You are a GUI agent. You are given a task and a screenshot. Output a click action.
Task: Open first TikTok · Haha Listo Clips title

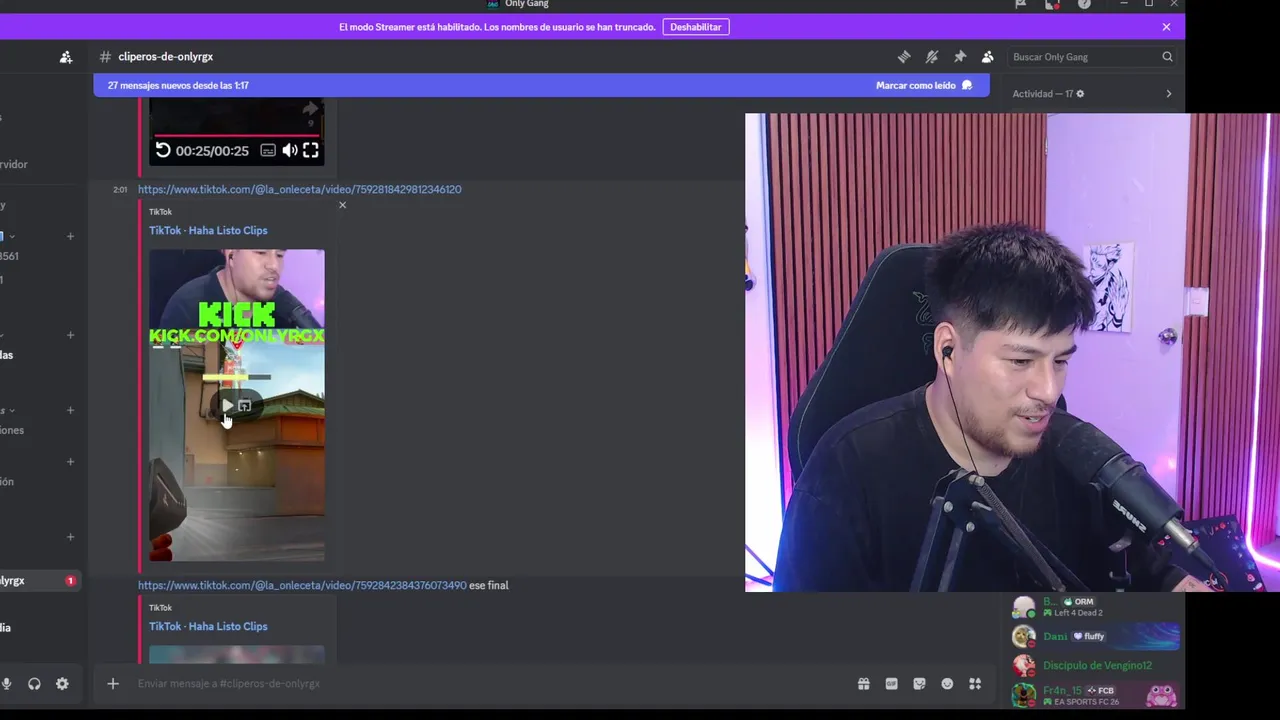(208, 230)
